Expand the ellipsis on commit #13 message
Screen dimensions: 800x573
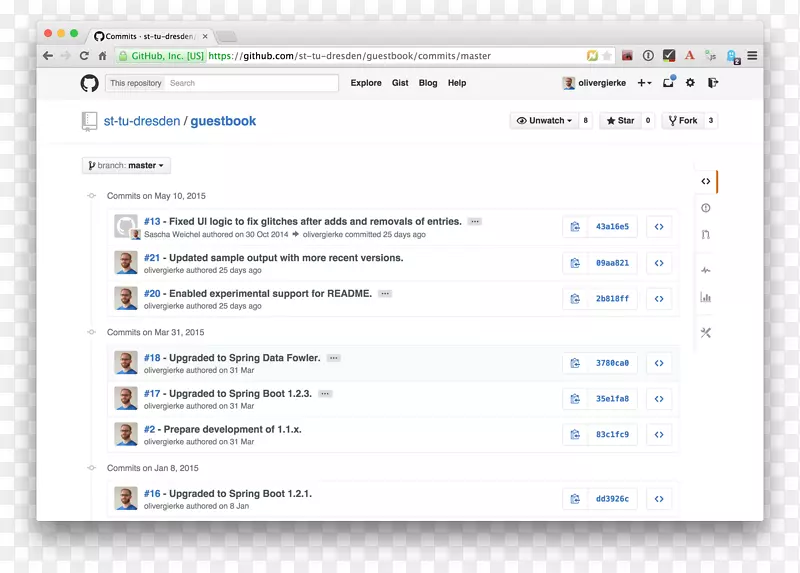point(475,222)
